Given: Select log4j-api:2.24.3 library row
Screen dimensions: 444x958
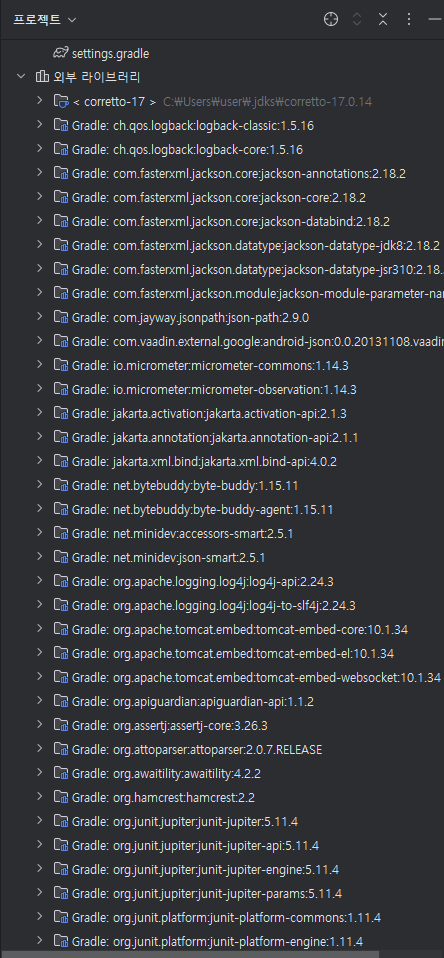Looking at the screenshot, I should pos(222,582).
